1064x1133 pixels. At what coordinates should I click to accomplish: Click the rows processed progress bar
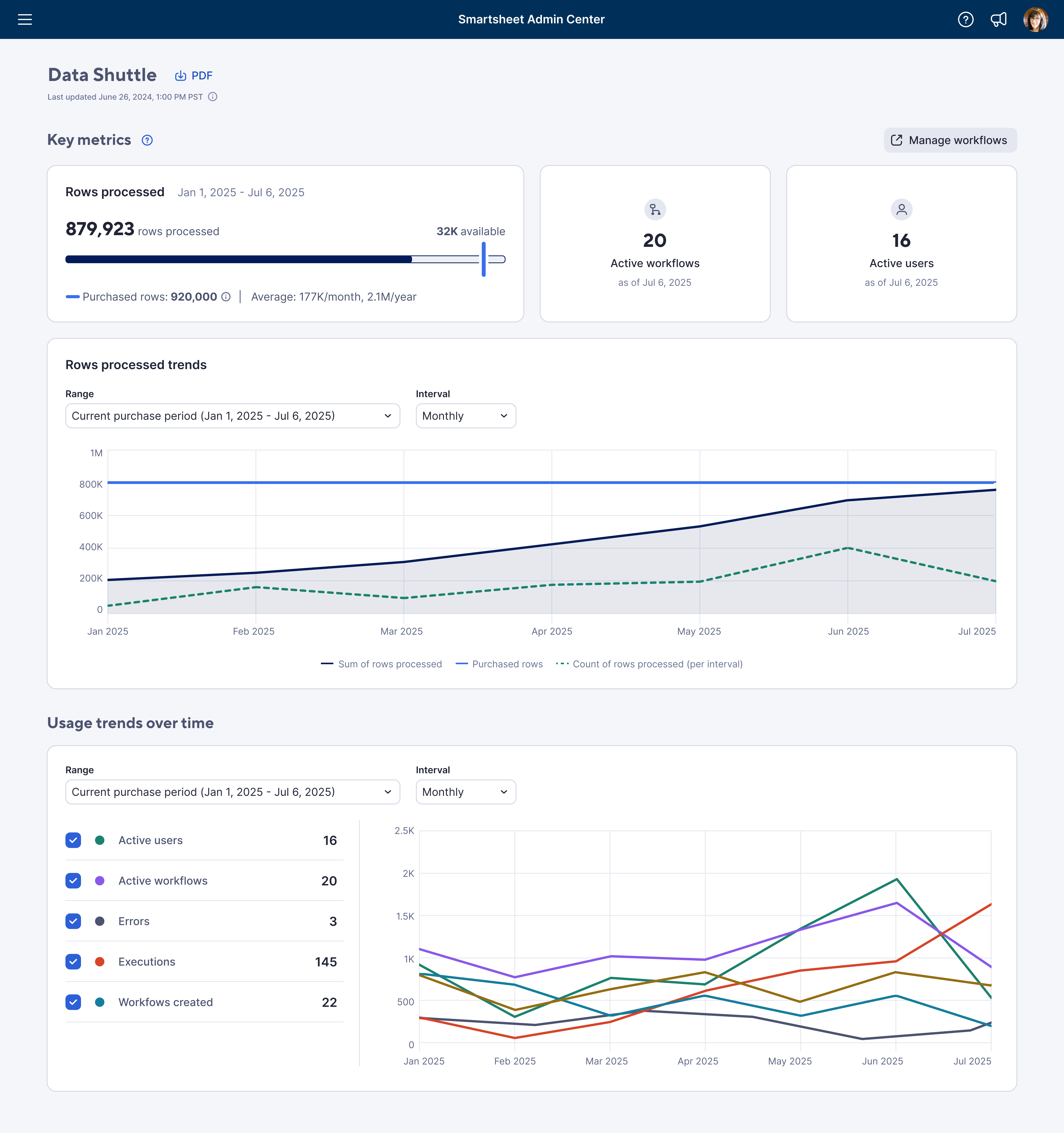point(285,259)
